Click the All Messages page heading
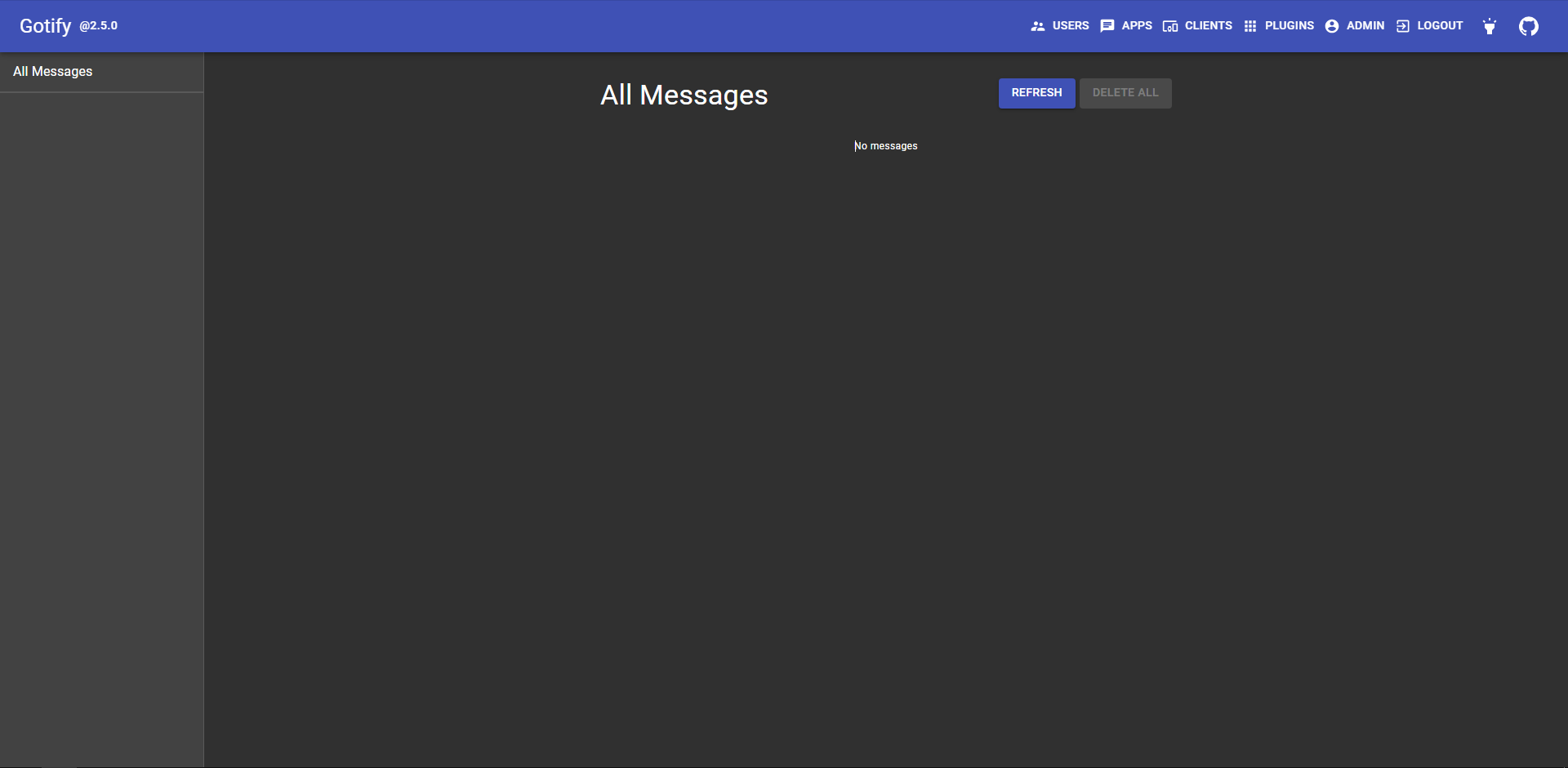 click(684, 95)
